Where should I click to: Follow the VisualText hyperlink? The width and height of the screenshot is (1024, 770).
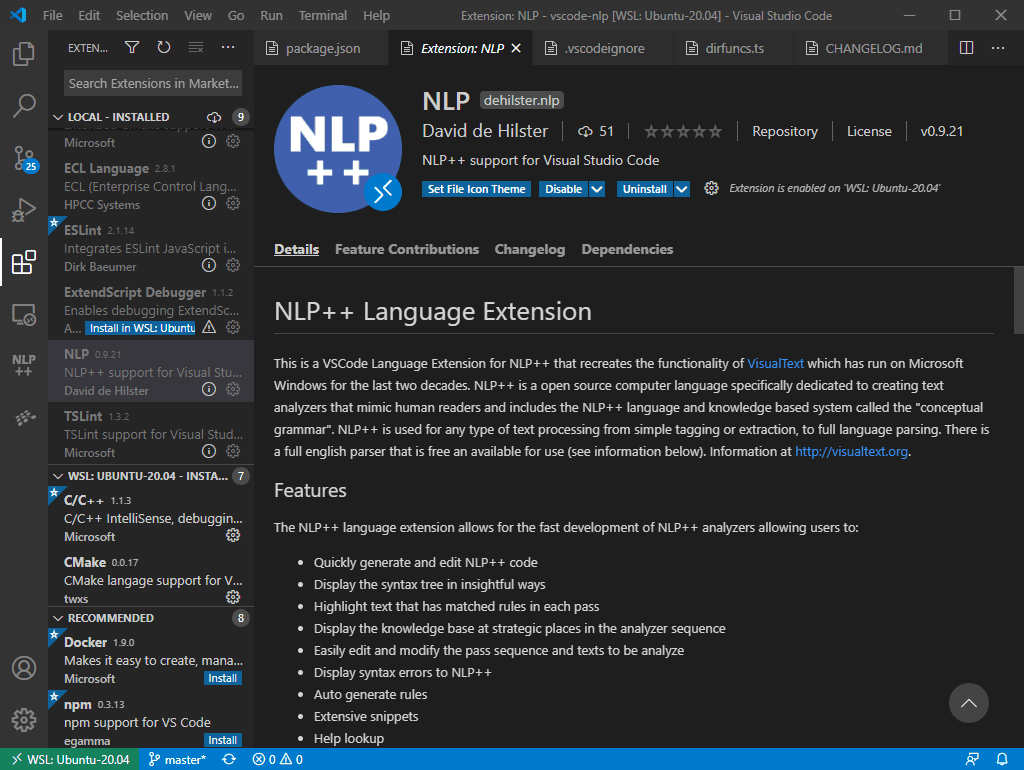pyautogui.click(x=775, y=363)
